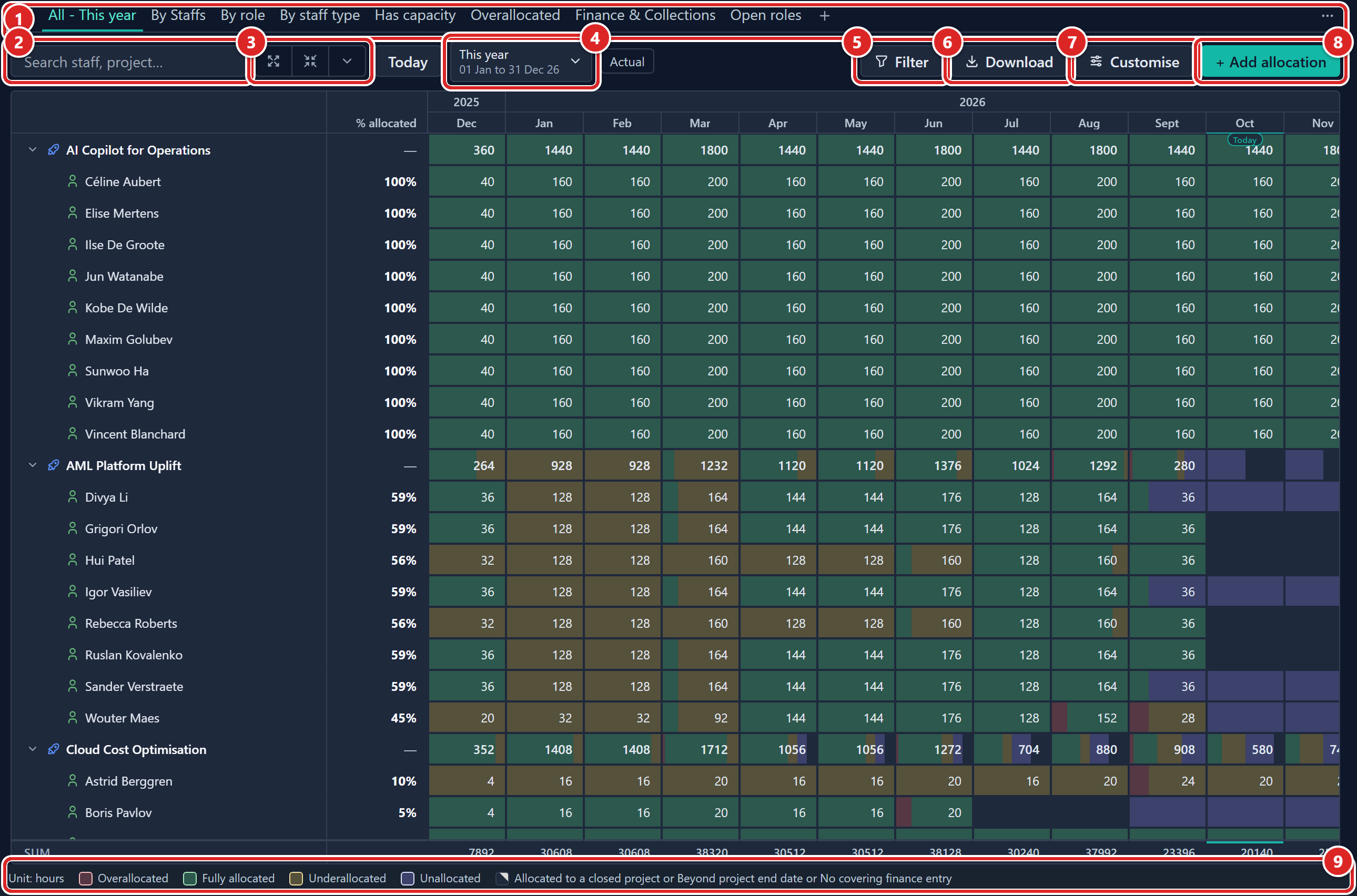This screenshot has height=896, width=1357.
Task: Click the Fully allocated legend colour swatch
Action: pos(190,878)
